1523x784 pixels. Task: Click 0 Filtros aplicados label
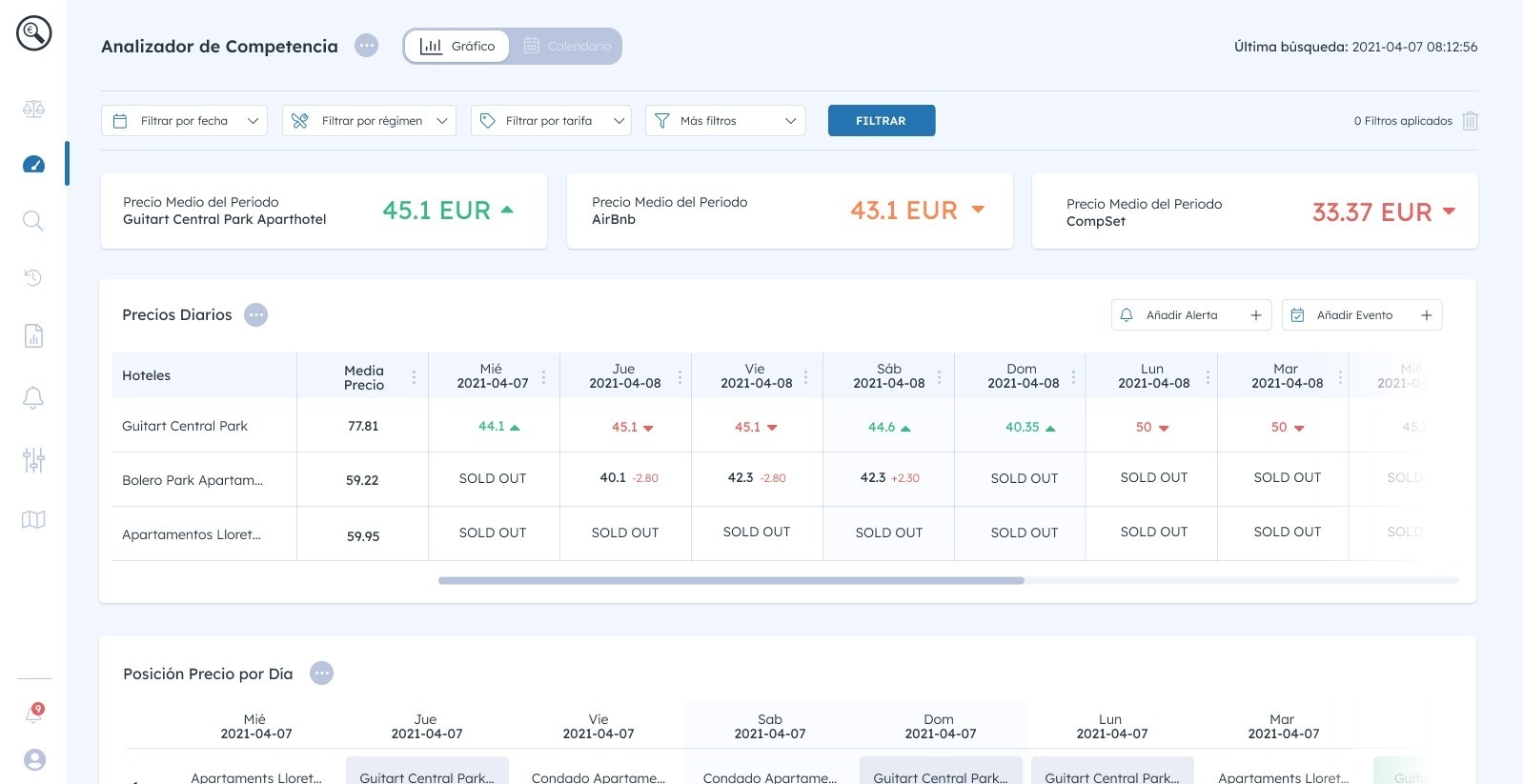[x=1403, y=121]
